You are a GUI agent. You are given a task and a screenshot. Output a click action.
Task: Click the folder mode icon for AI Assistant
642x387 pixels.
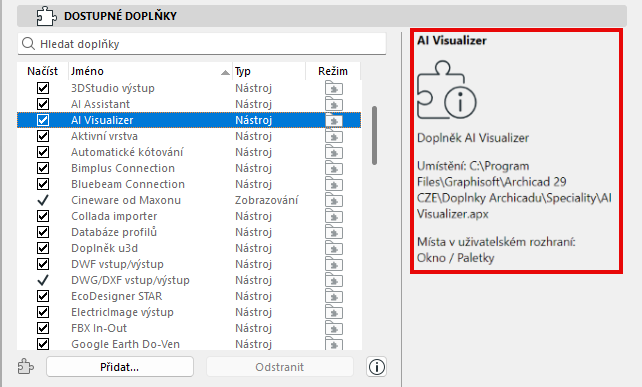[334, 104]
